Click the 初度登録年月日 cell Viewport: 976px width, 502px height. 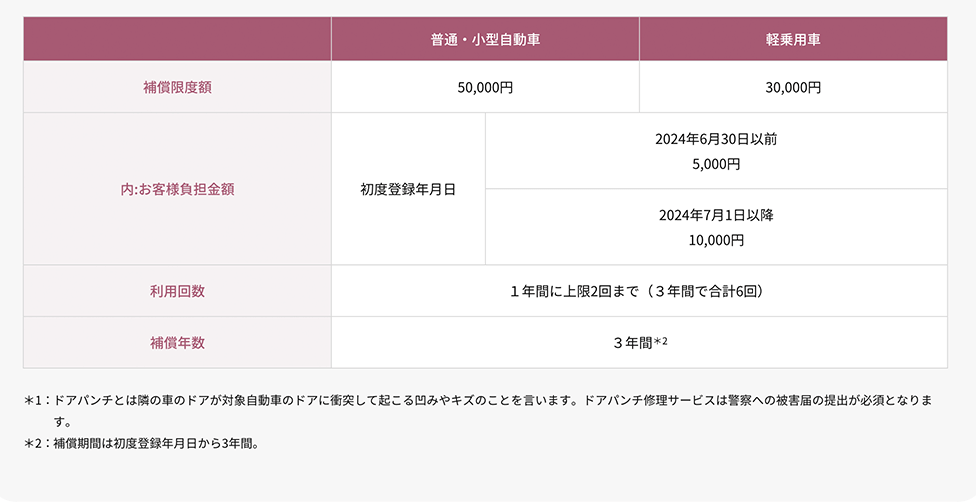tap(408, 189)
